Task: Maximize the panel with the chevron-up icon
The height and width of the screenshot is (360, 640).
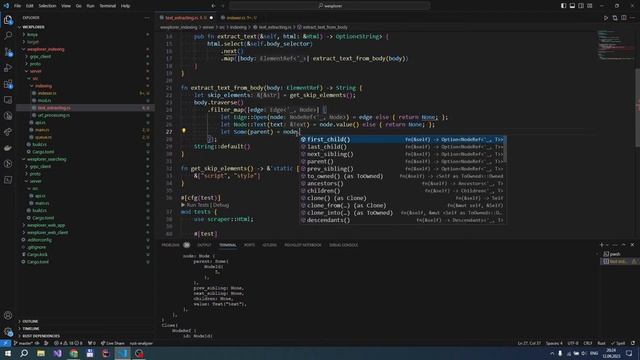Action: (623, 245)
